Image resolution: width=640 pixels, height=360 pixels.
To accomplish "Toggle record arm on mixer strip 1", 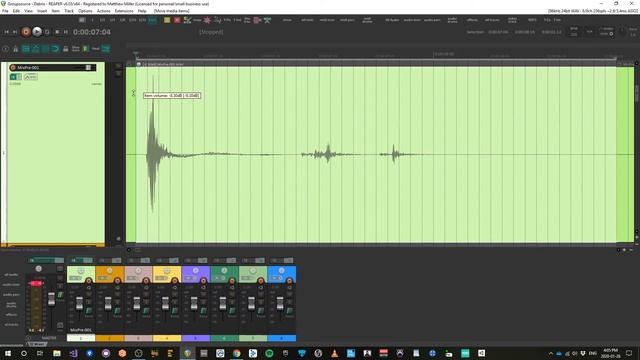I will tap(89, 281).
